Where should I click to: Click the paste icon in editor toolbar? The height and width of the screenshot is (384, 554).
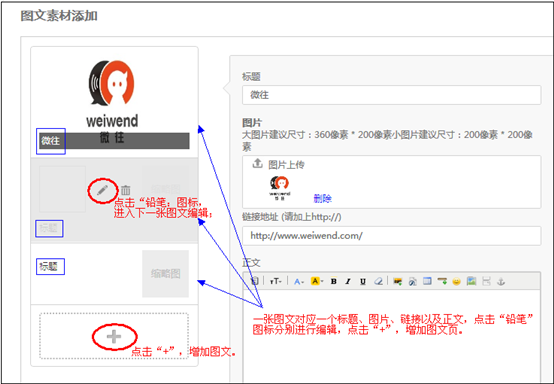[x=254, y=281]
